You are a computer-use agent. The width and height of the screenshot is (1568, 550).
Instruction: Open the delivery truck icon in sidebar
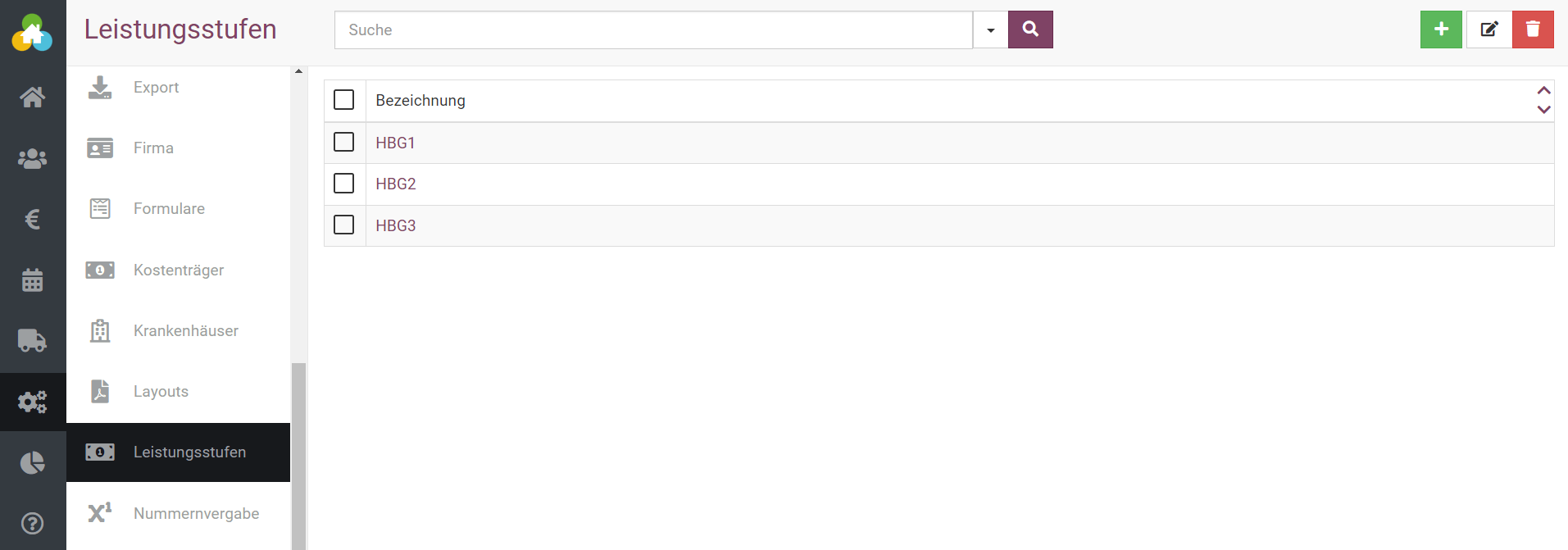coord(33,340)
